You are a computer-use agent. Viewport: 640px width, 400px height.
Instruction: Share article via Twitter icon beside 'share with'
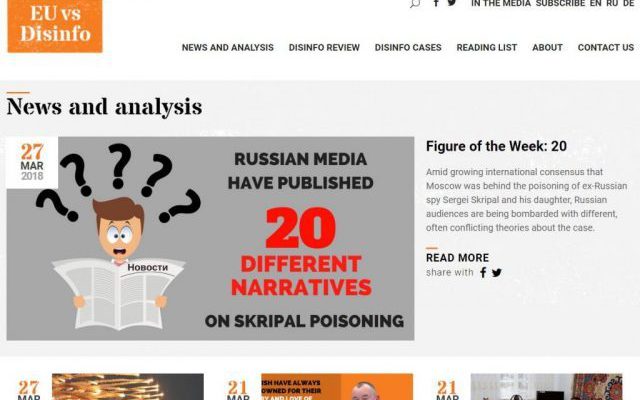(x=497, y=273)
